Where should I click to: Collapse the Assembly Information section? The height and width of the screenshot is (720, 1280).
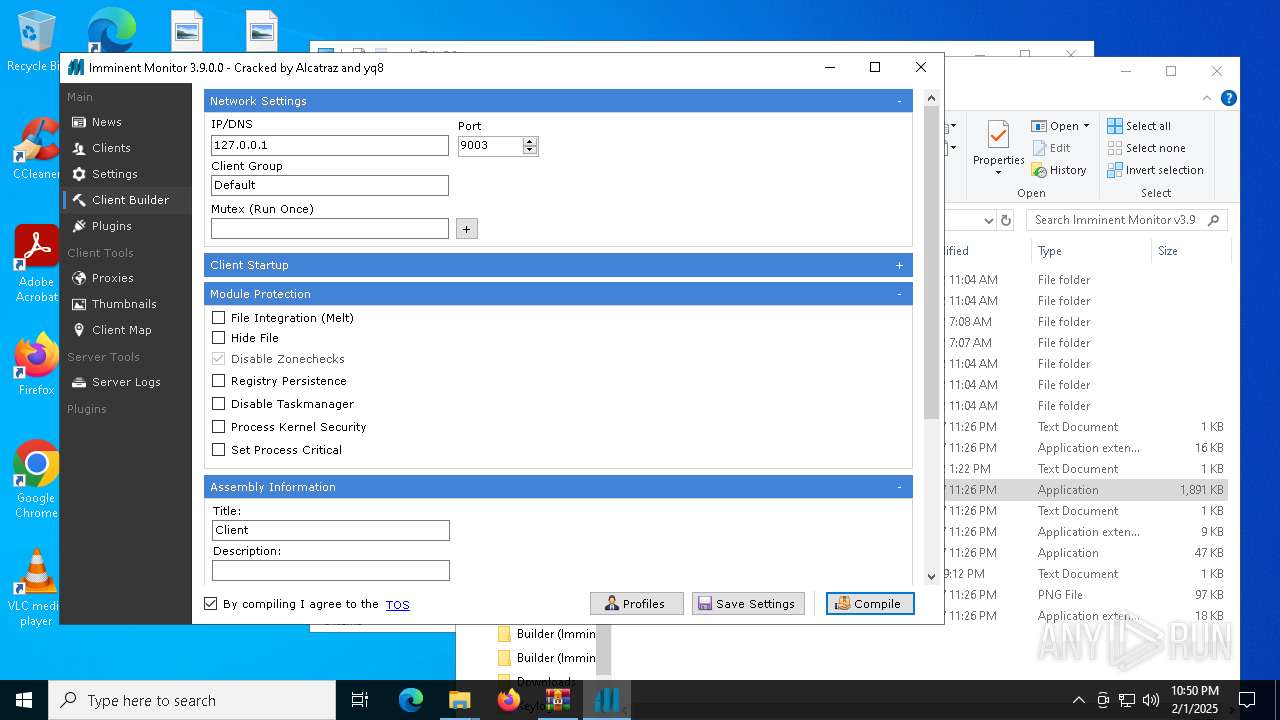point(899,487)
